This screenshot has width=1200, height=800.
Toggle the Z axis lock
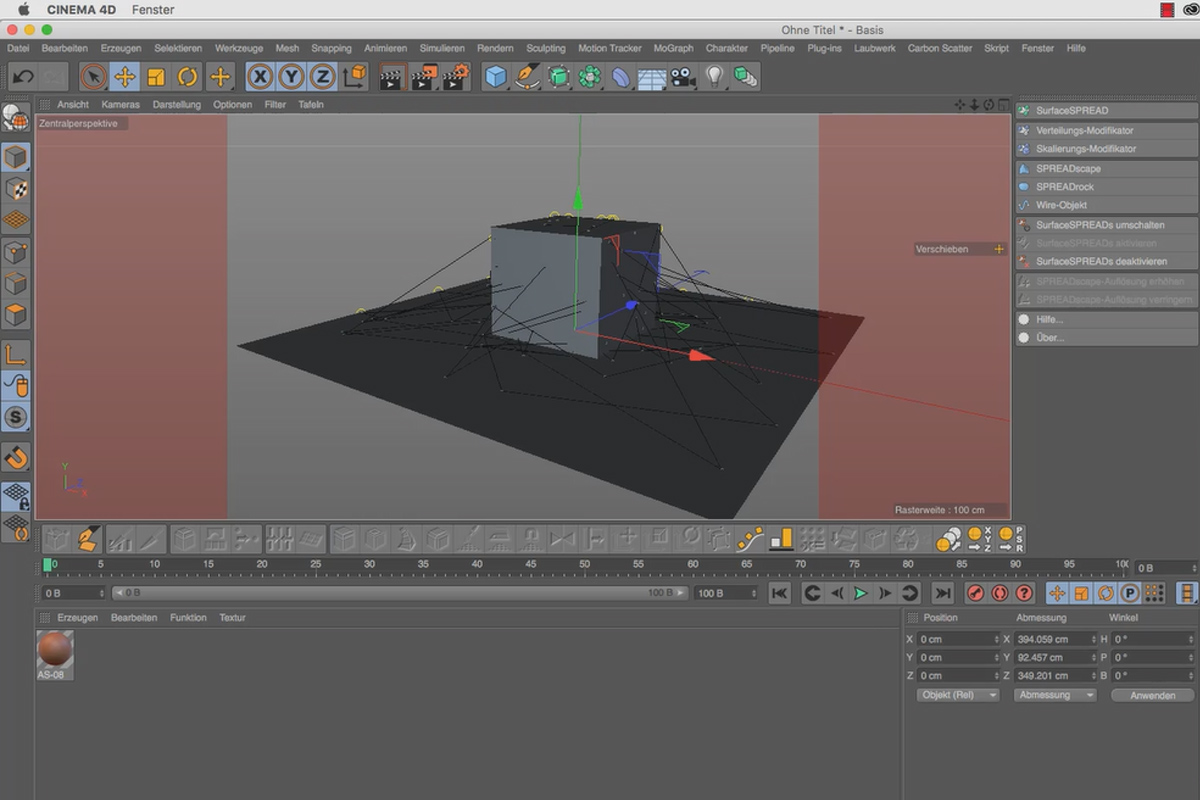click(322, 76)
